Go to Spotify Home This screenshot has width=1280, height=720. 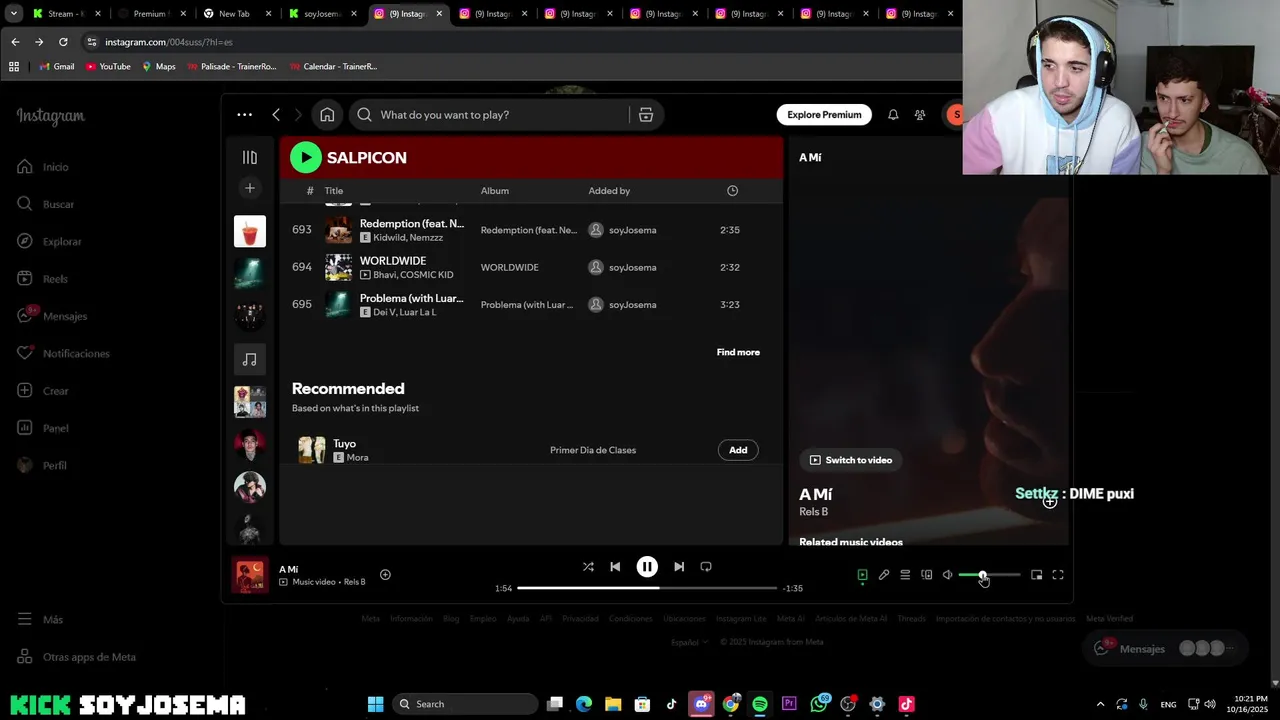point(327,115)
